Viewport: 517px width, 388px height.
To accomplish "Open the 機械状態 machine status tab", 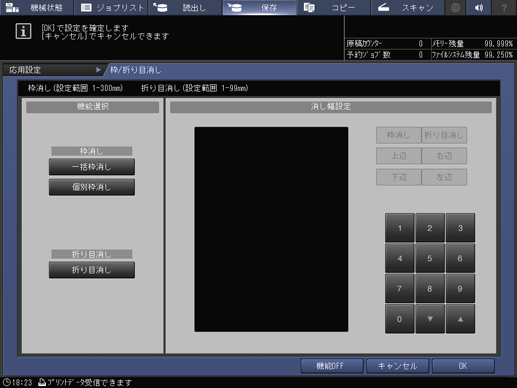I will coord(36,7).
